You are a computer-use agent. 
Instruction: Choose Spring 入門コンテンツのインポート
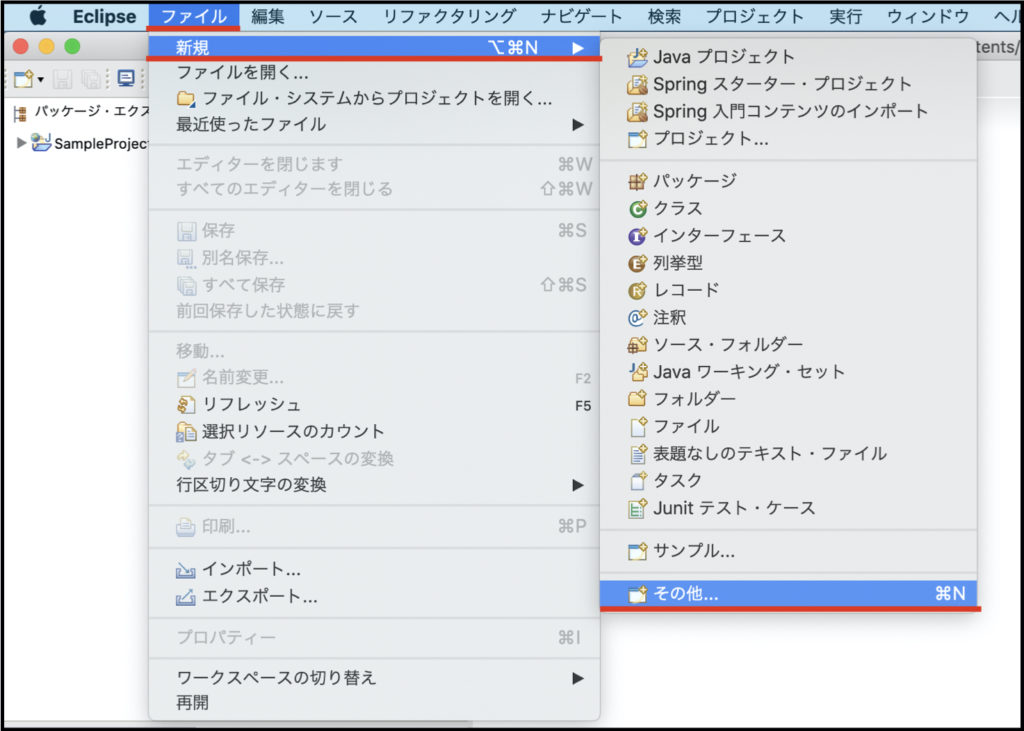[788, 111]
